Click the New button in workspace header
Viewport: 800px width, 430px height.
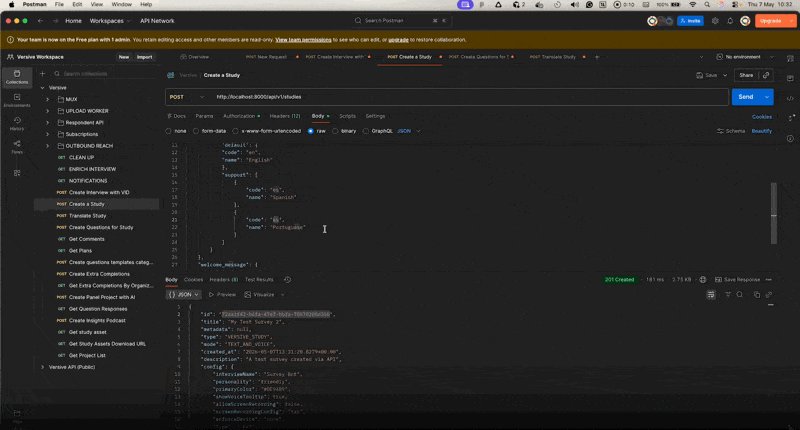pos(124,57)
